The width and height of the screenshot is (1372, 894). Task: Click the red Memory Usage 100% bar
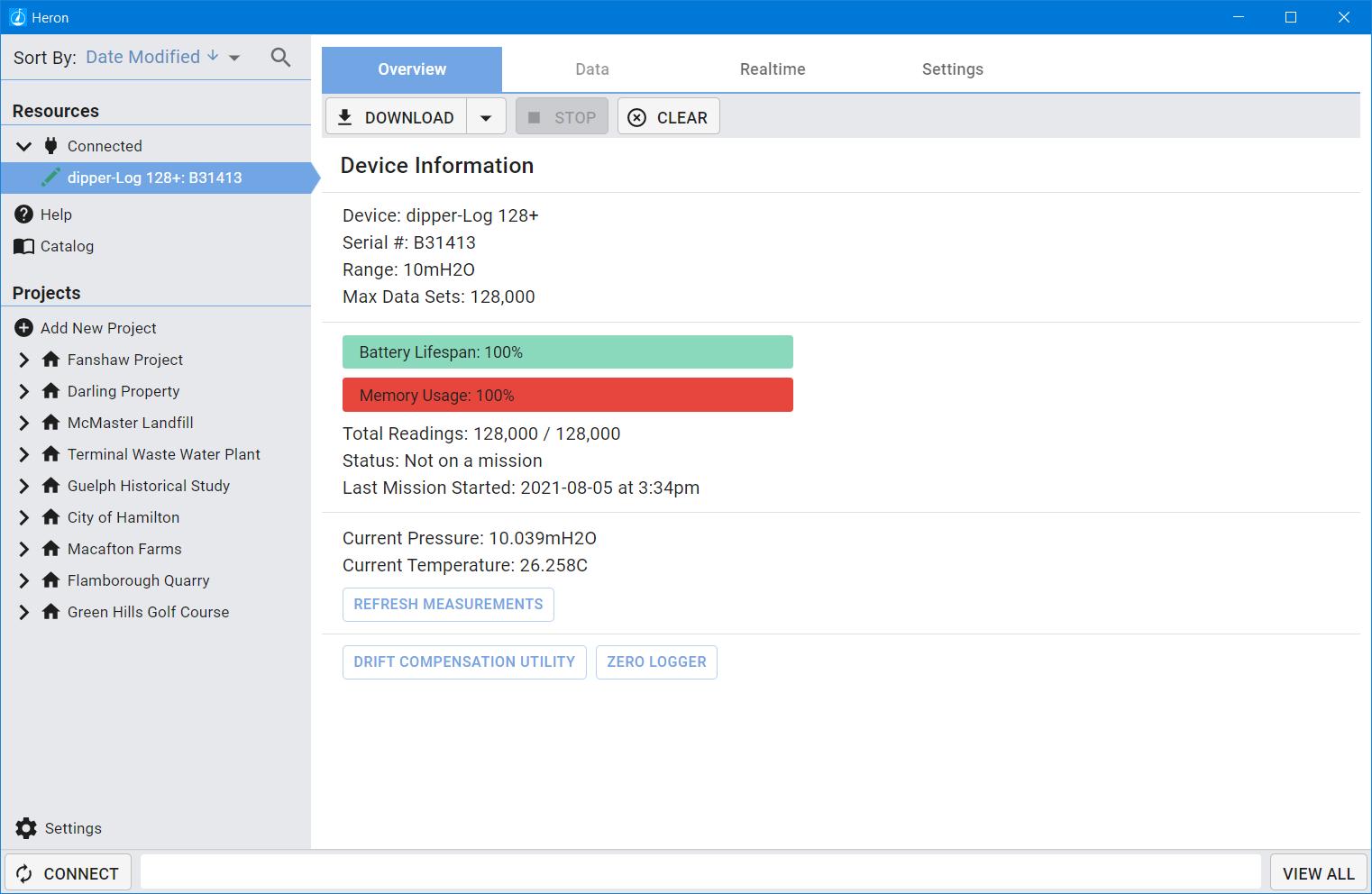[x=568, y=395]
